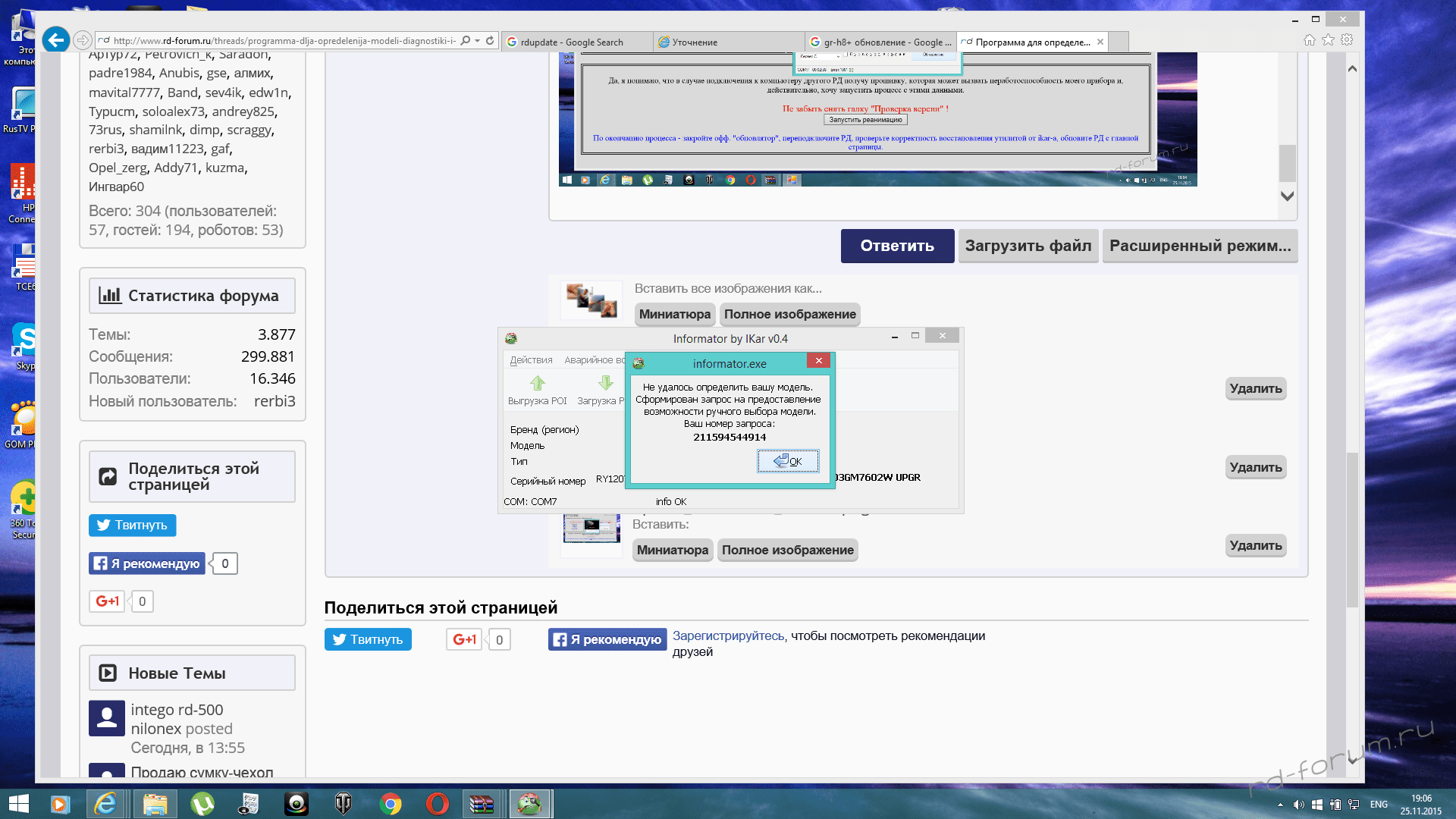Viewport: 1456px width, 819px height.
Task: Open the Opera browser from the taskbar
Action: click(x=437, y=804)
